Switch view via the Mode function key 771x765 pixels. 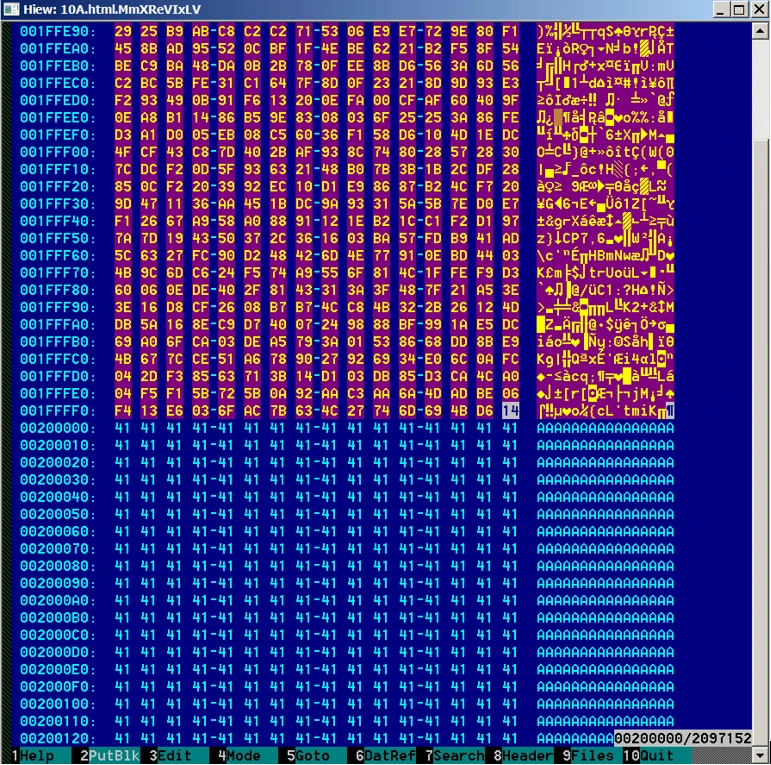(240, 756)
